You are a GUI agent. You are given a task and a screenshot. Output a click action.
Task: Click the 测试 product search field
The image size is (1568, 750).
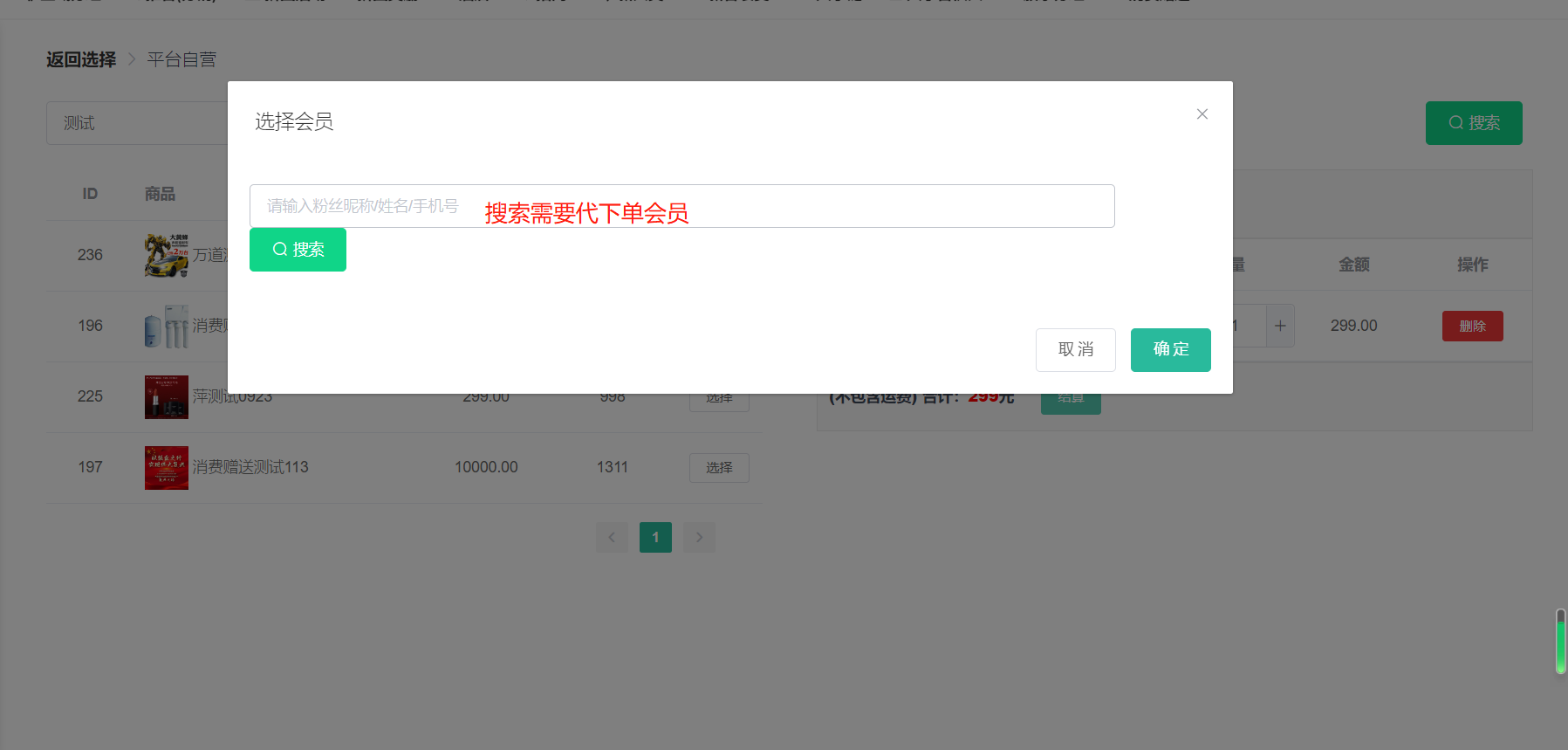(135, 123)
